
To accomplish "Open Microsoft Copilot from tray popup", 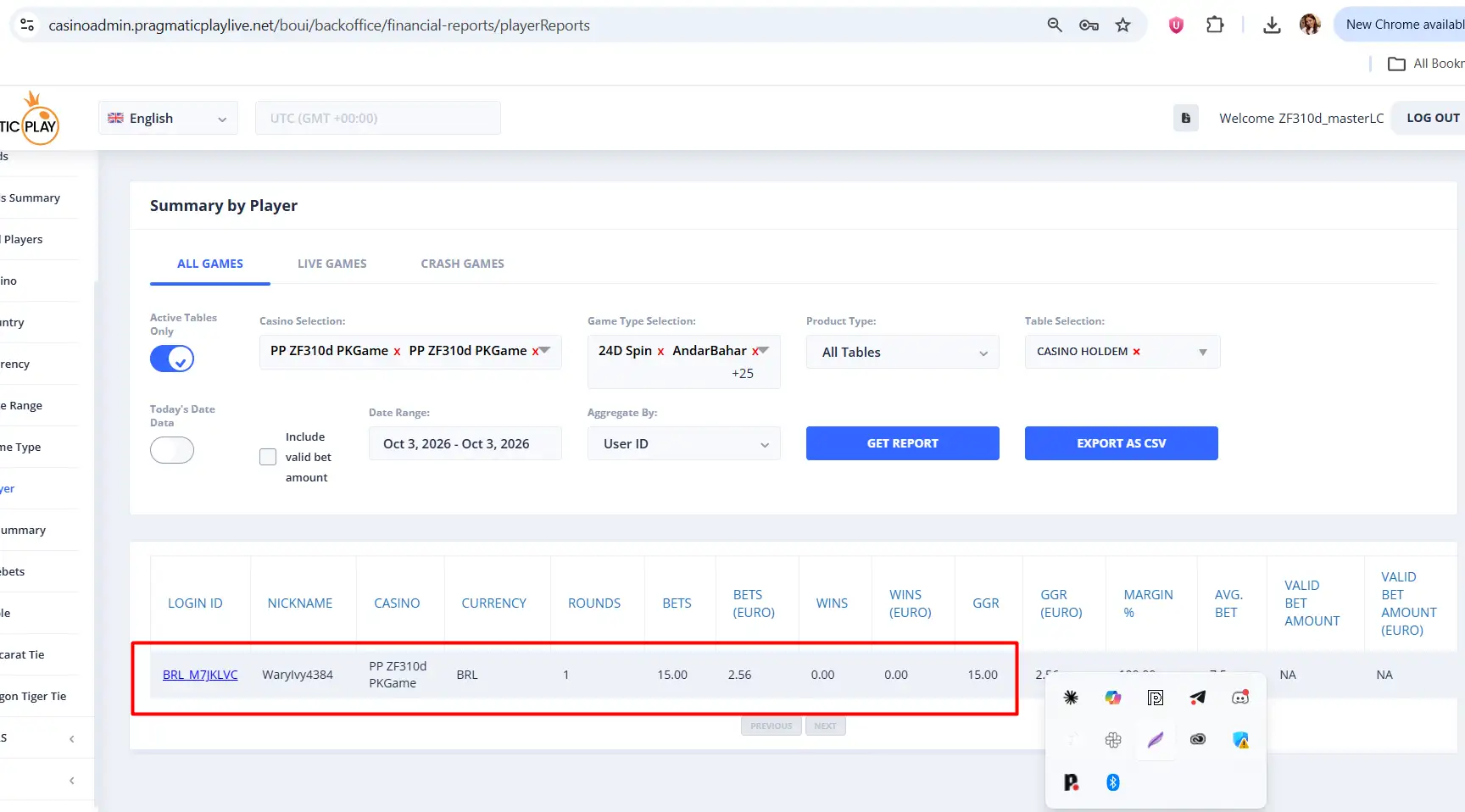I will (1113, 698).
